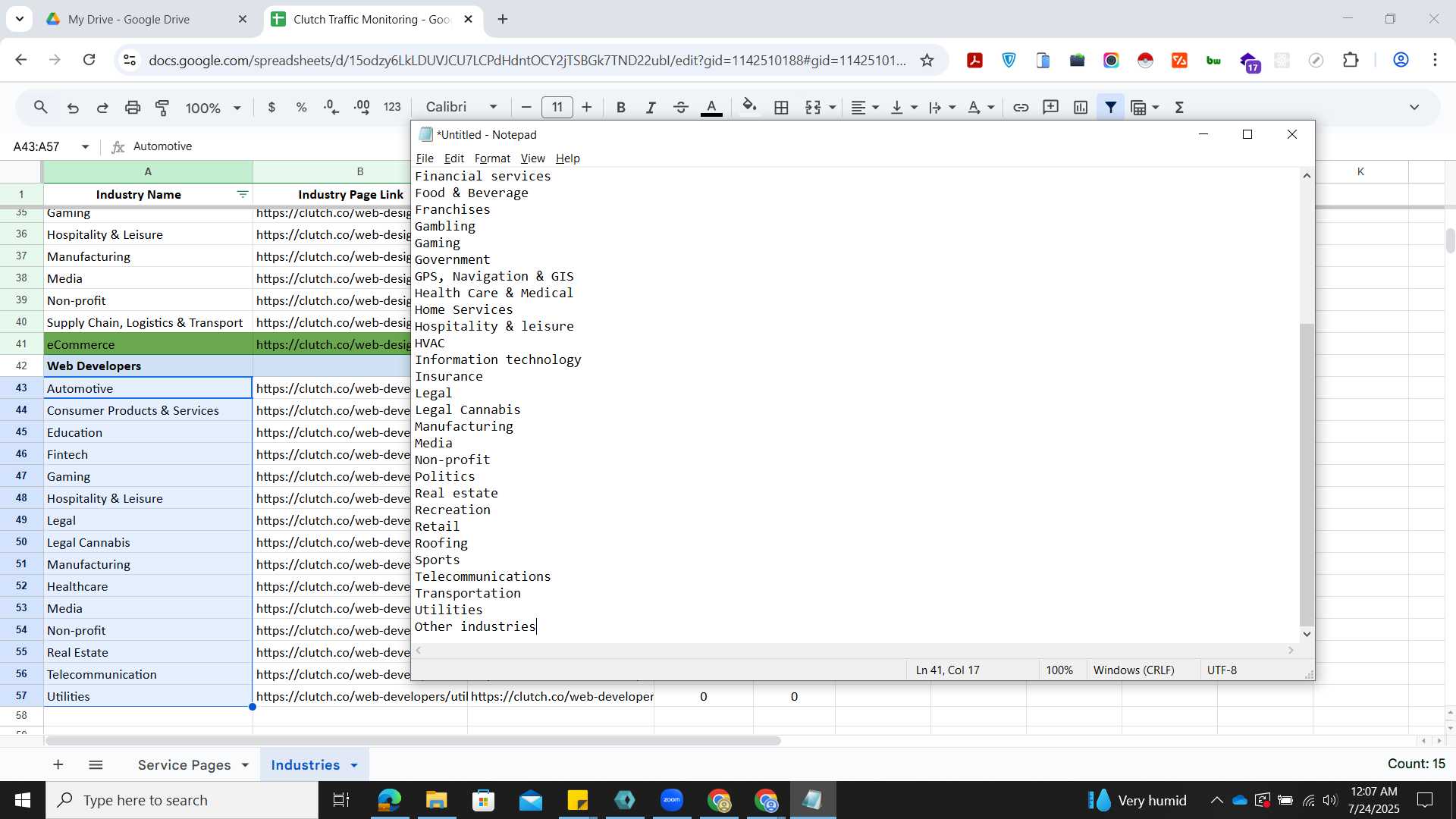Toggle the filter button in toolbar
Image resolution: width=1456 pixels, height=819 pixels.
[x=1111, y=108]
